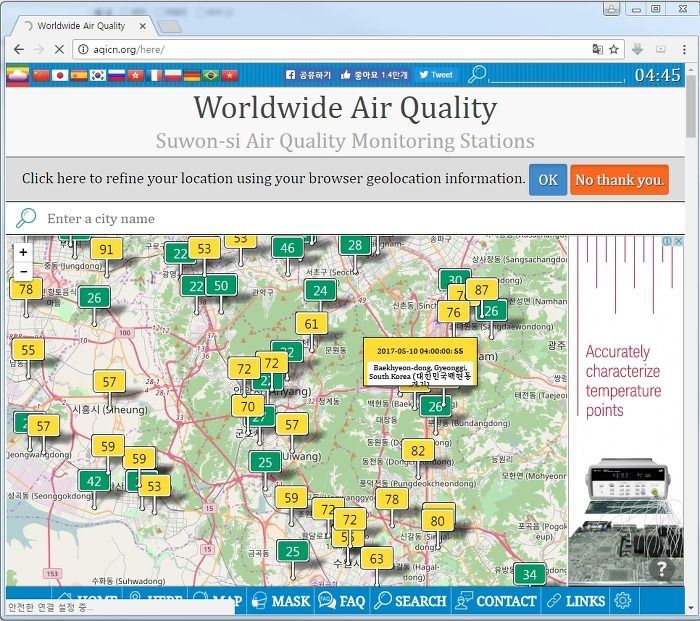Switch language with the Brazil flag
This screenshot has width=700, height=621.
click(211, 75)
